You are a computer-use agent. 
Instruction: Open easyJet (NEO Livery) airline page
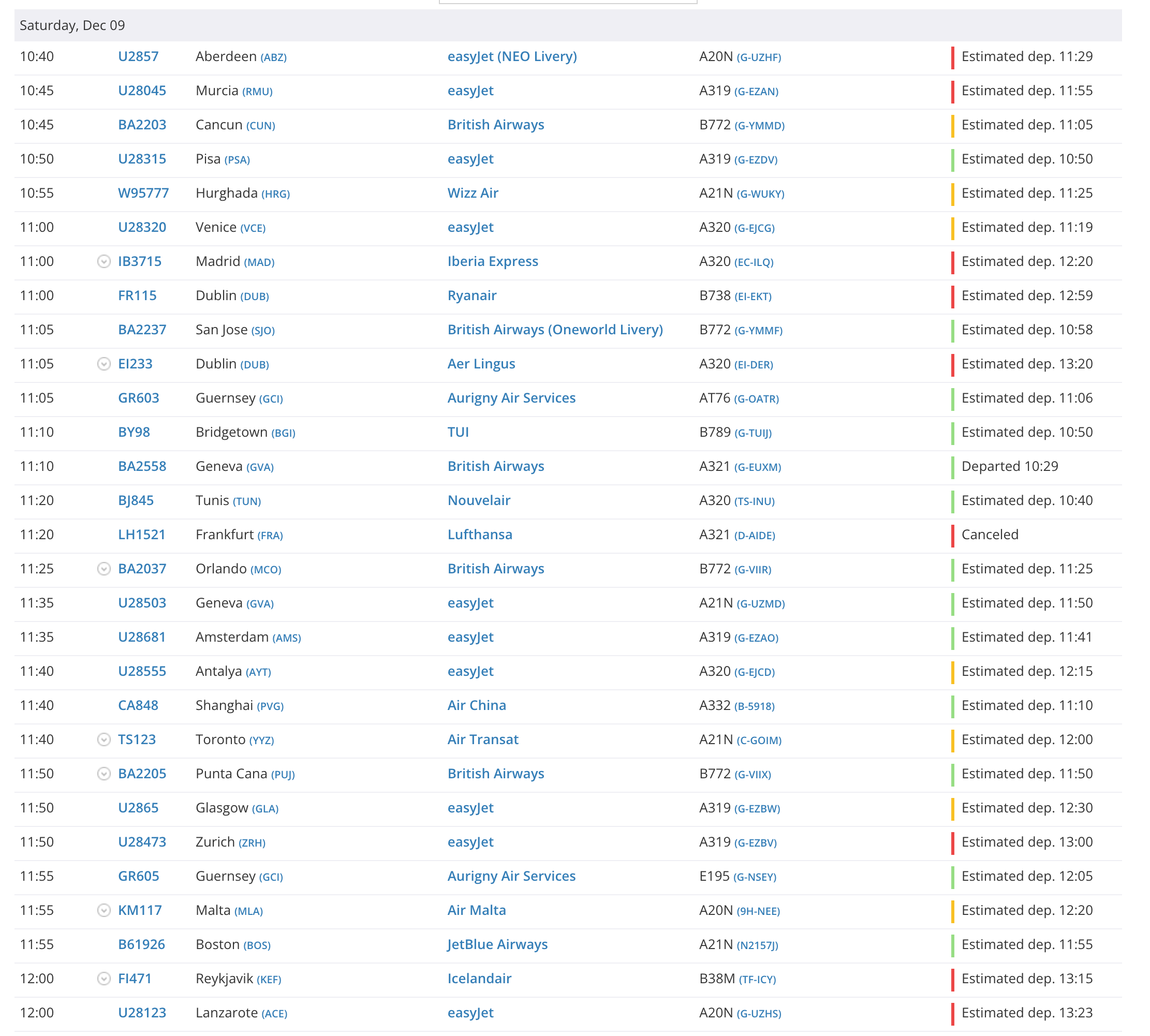point(512,56)
